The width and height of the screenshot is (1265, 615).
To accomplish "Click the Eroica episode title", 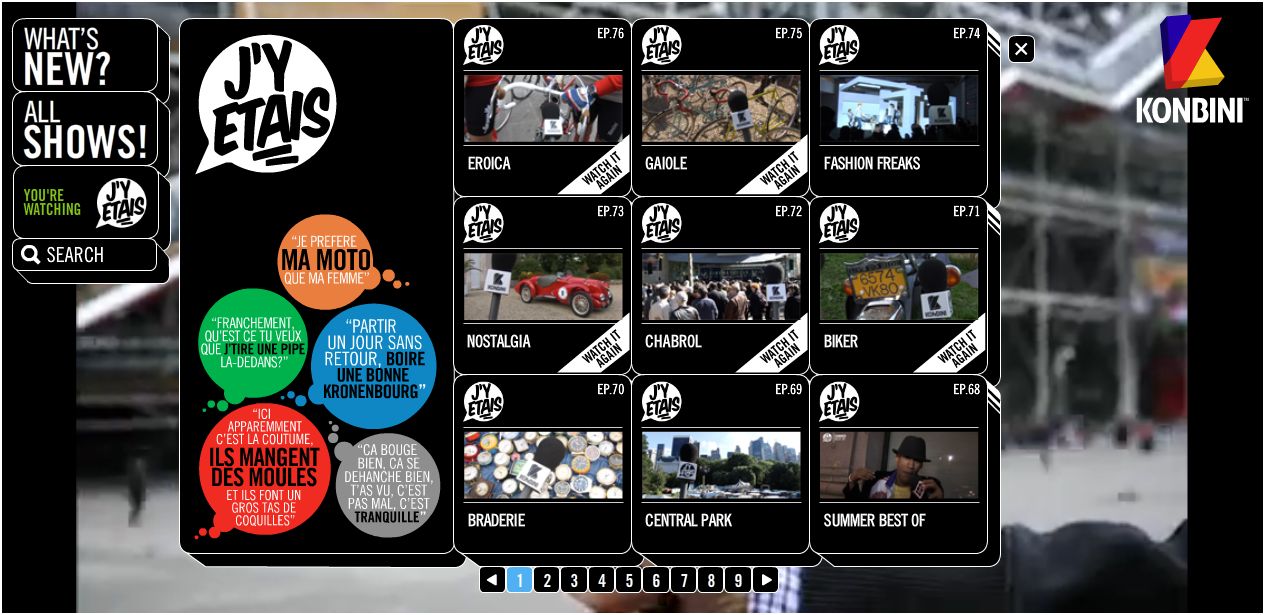I will (489, 163).
